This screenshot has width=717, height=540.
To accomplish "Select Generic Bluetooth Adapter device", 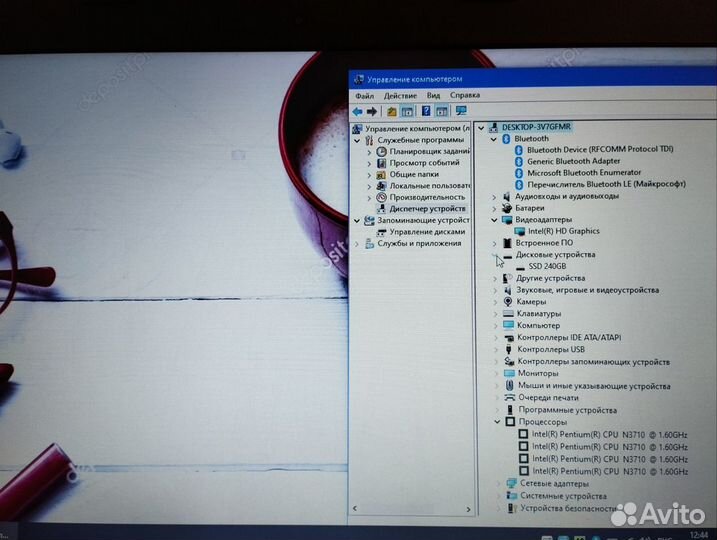I will 573,161.
